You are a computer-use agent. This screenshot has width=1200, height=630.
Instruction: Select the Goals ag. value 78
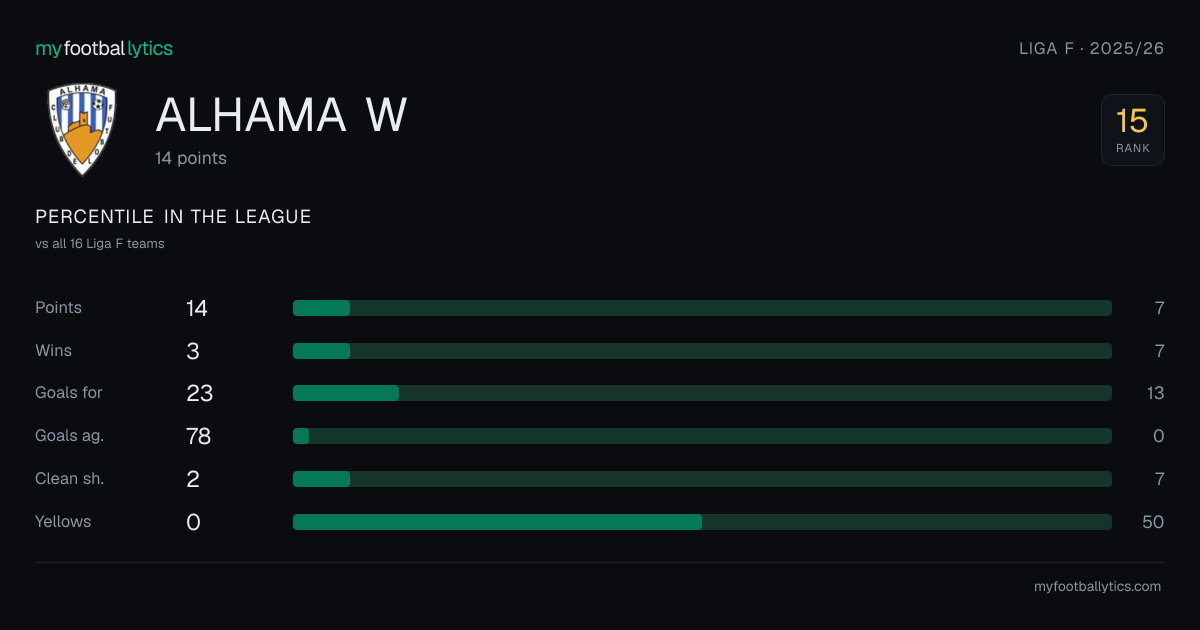coord(198,436)
